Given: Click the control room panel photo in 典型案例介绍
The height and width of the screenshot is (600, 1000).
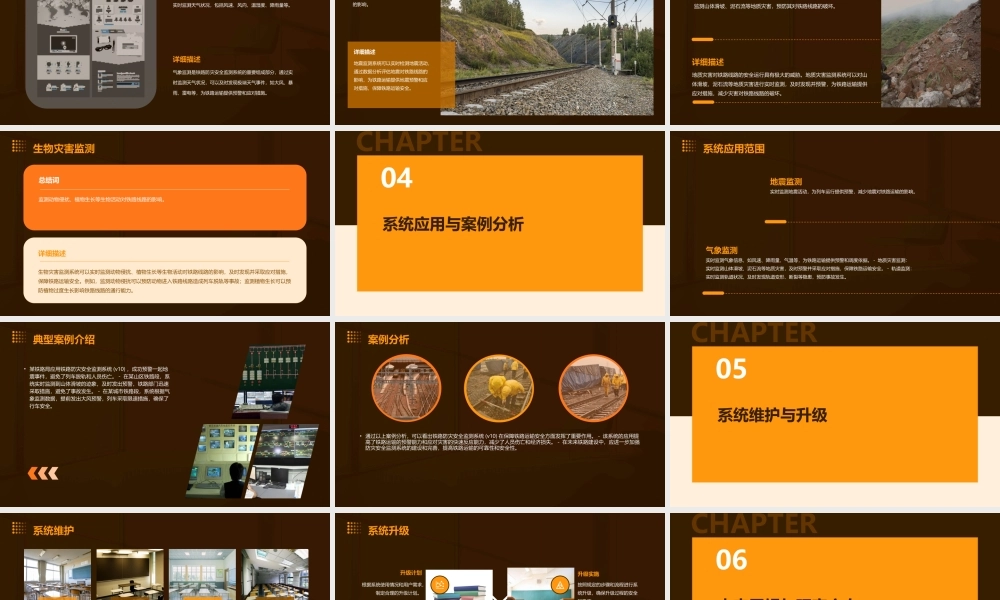Looking at the screenshot, I should point(269,382).
